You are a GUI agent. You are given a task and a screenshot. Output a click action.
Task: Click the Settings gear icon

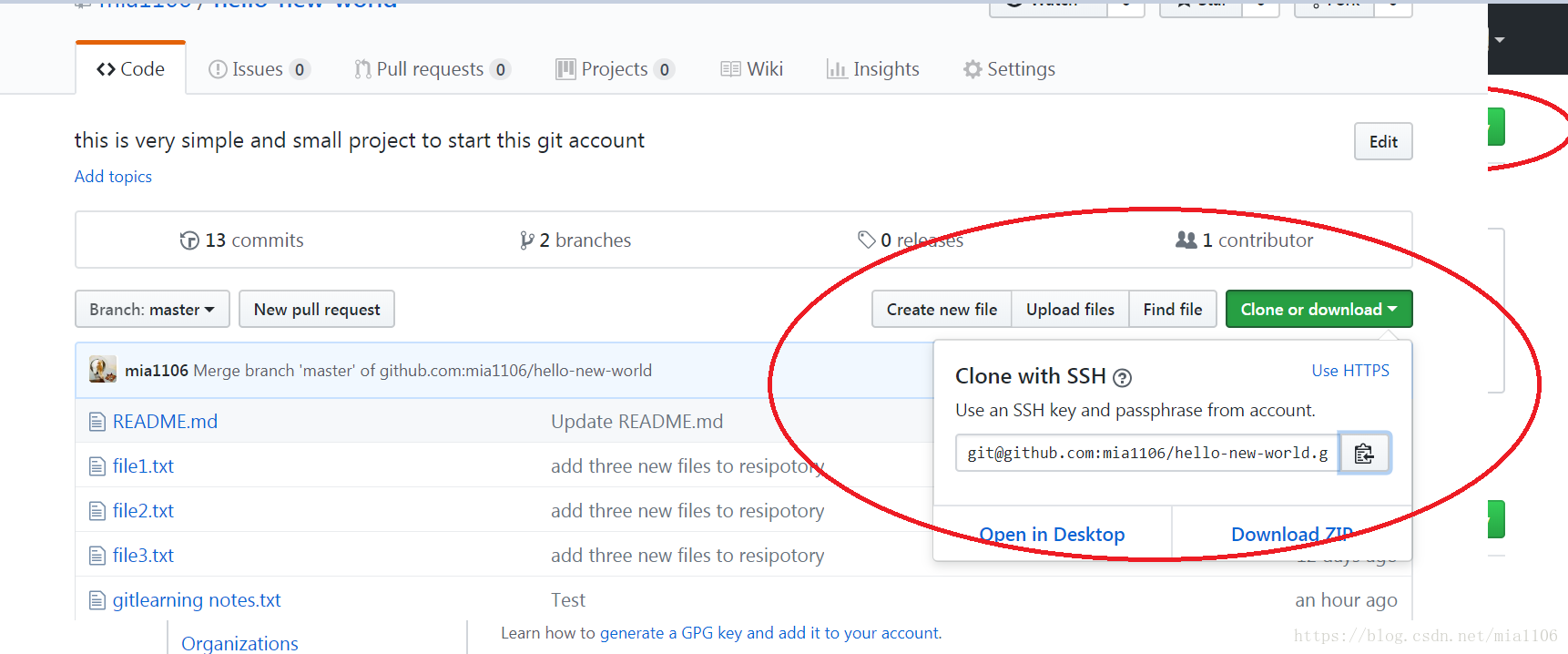pos(972,69)
